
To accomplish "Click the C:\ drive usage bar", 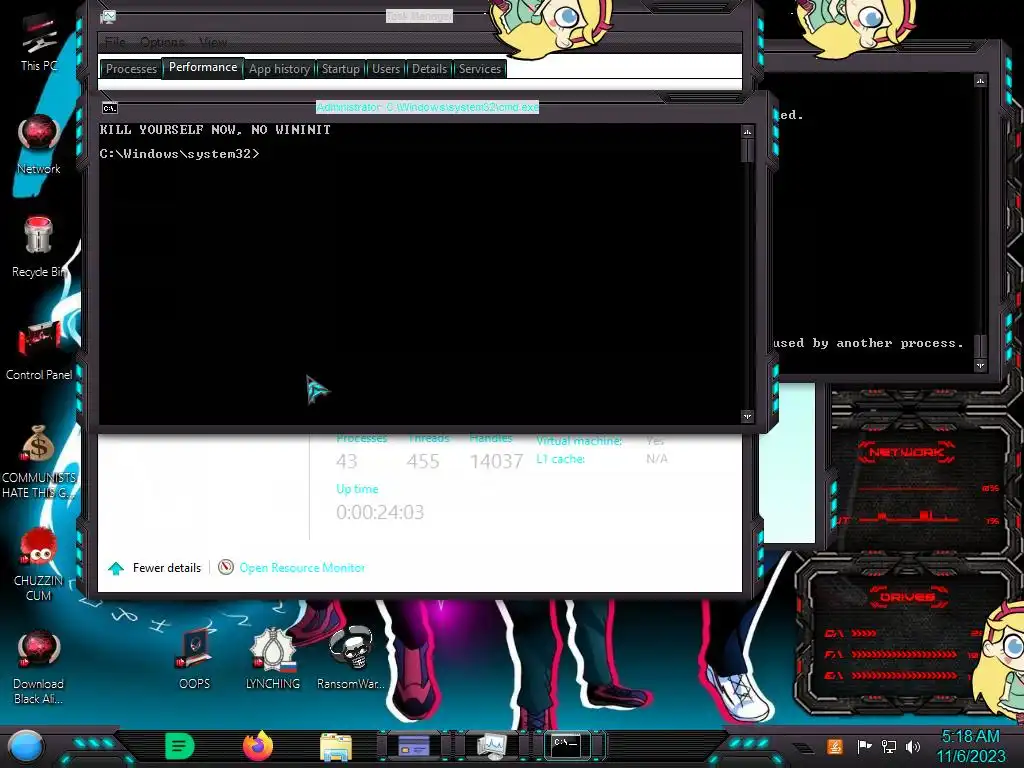I will [904, 633].
